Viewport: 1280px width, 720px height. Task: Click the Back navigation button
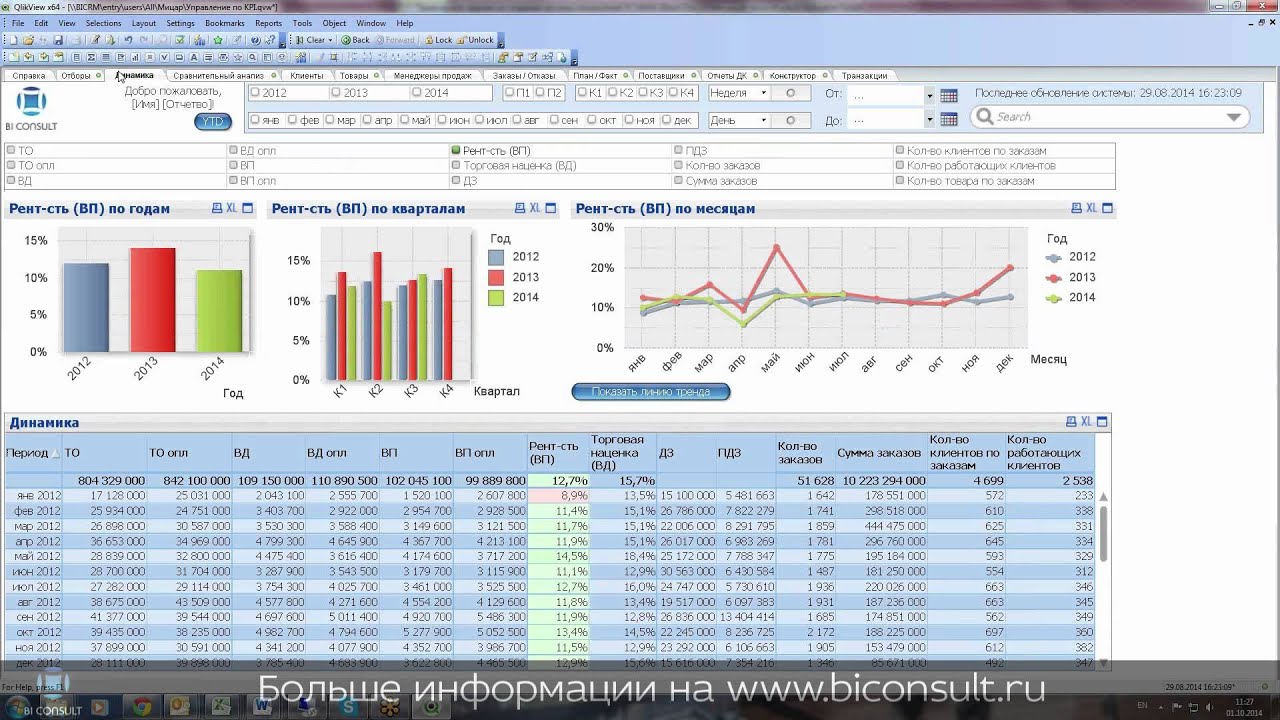coord(355,40)
